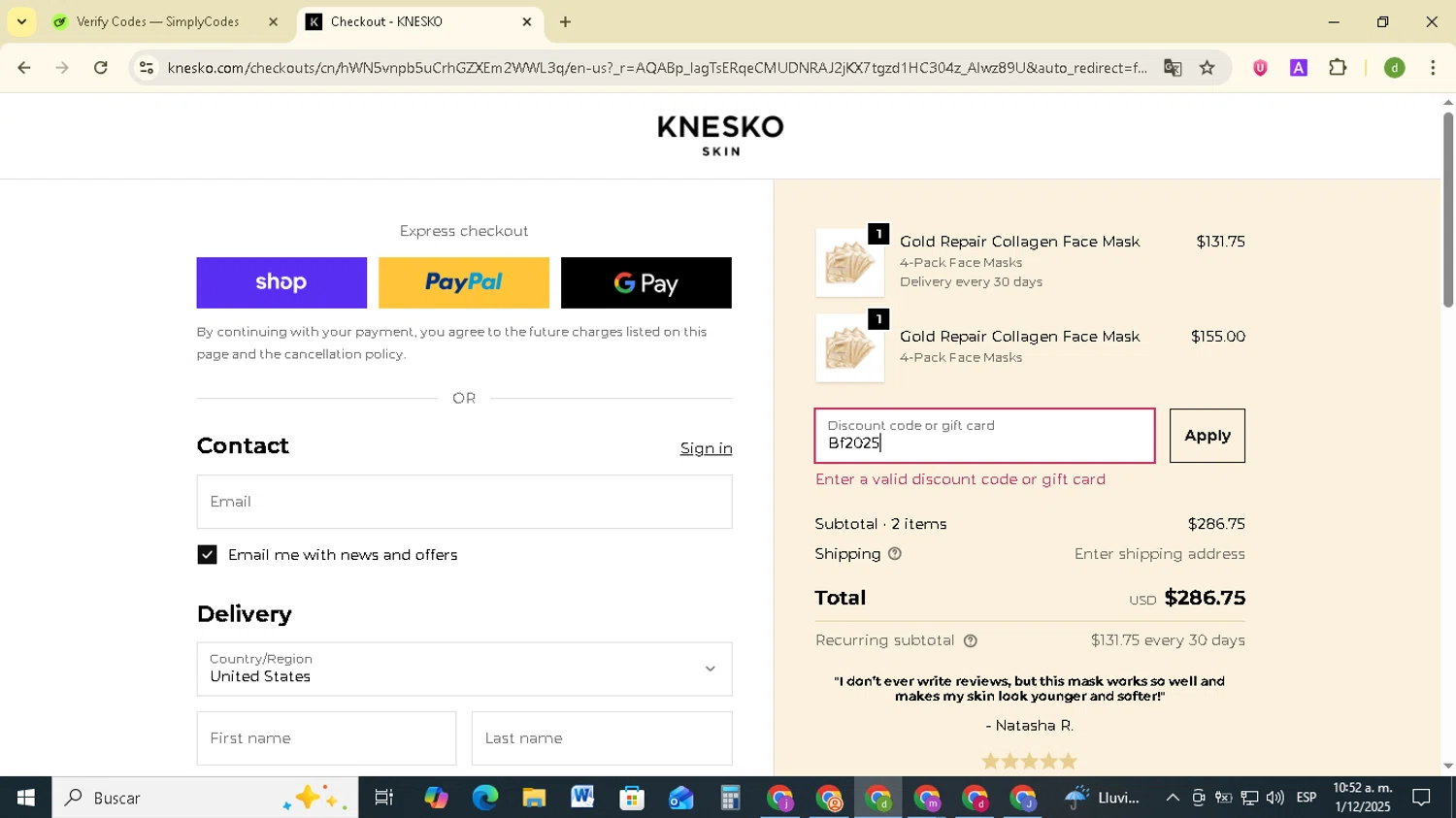1456x818 pixels.
Task: Open Microsoft Edge from the taskbar
Action: click(484, 798)
